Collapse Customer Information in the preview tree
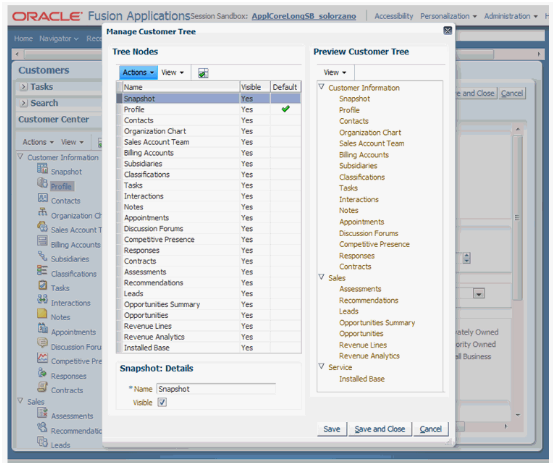The image size is (555, 465). 321,87
